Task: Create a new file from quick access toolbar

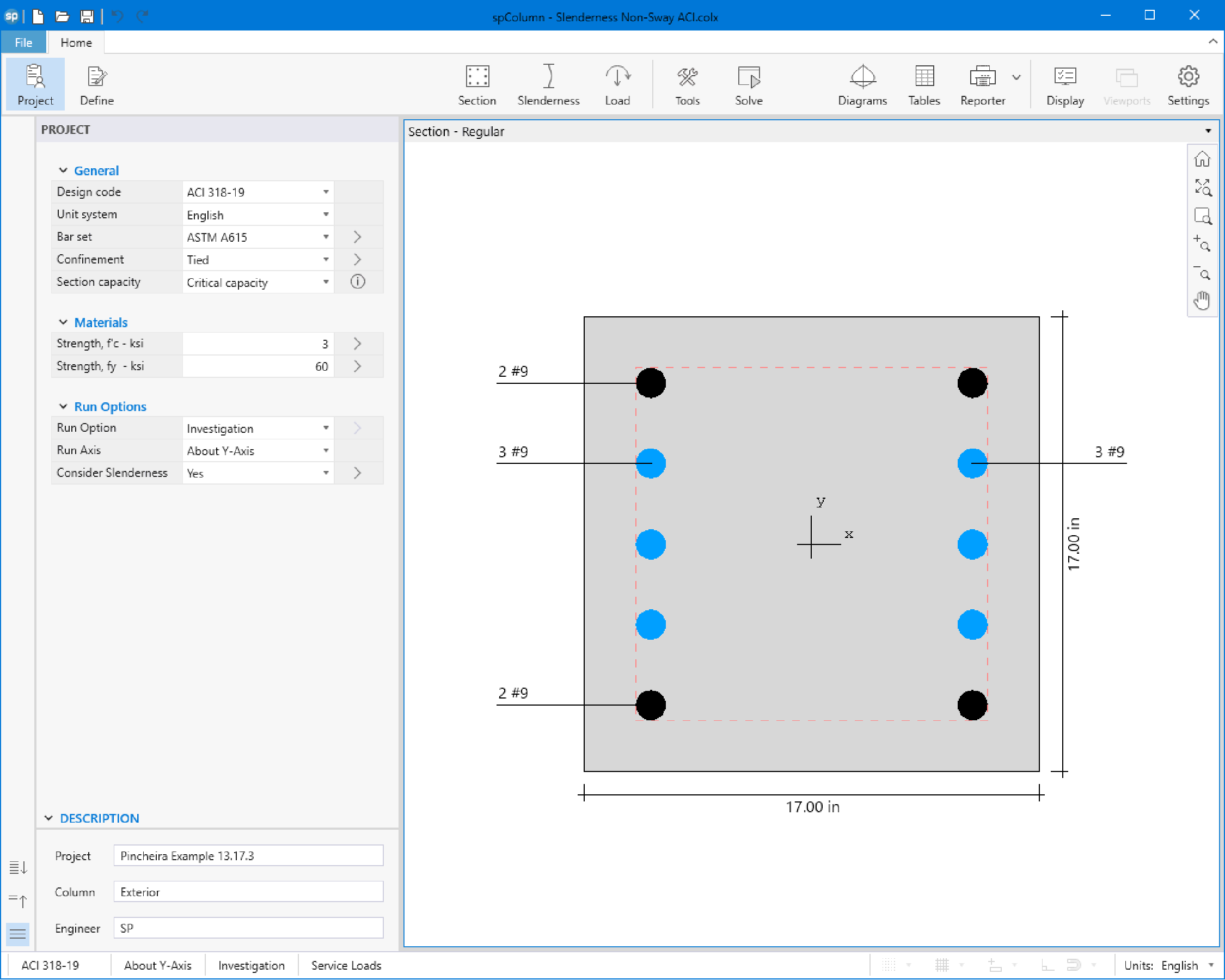Action: 38,16
